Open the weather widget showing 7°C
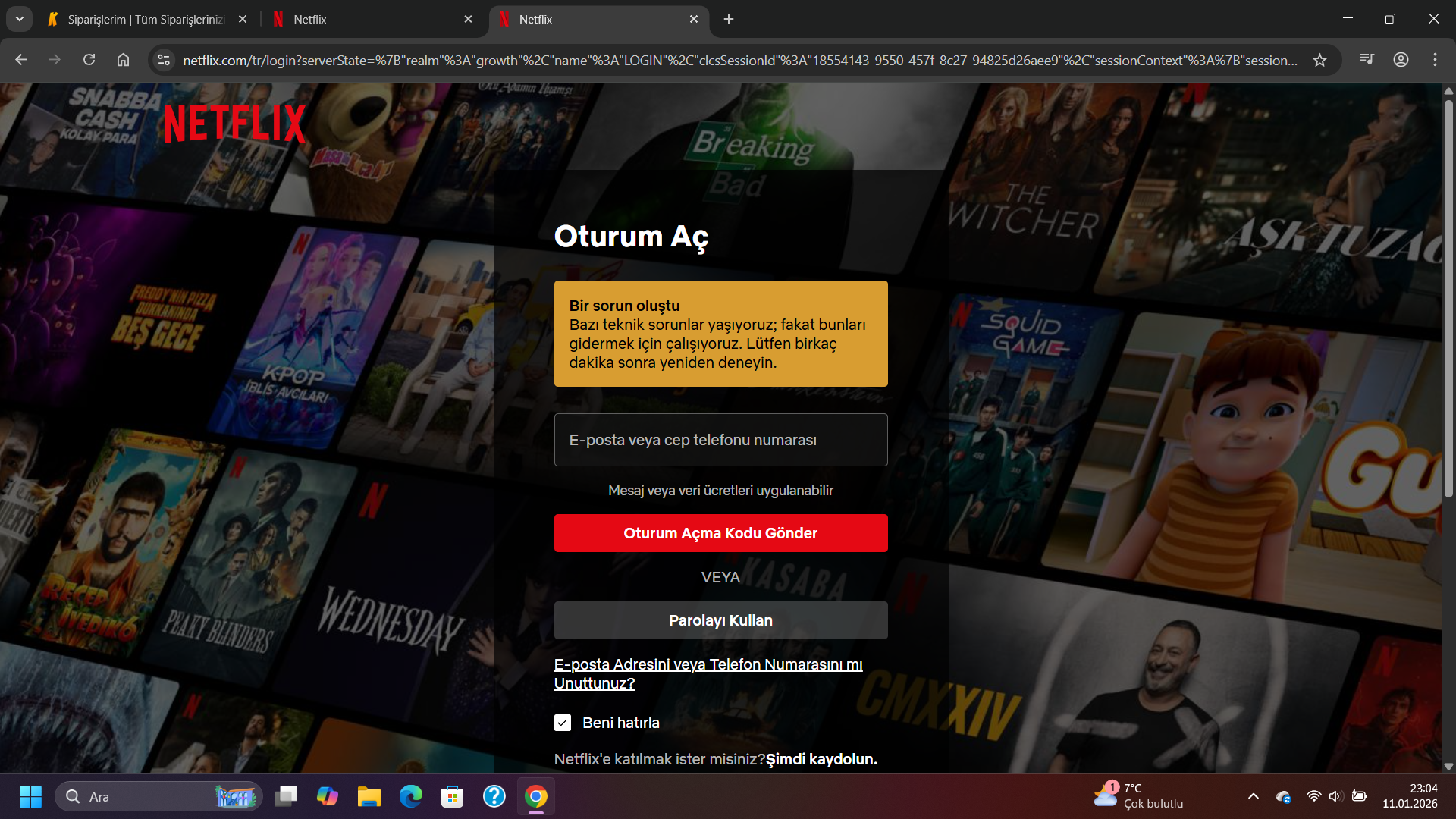 1139,796
